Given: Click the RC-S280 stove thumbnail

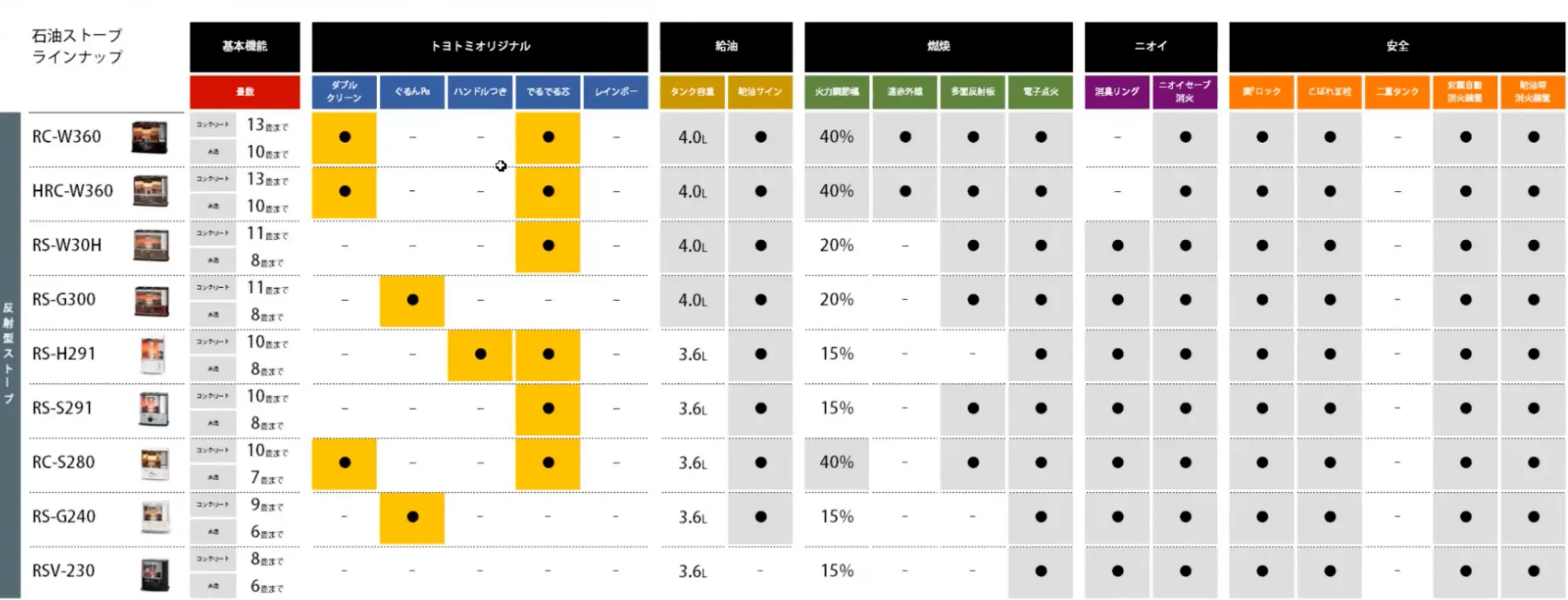Looking at the screenshot, I should click(154, 463).
